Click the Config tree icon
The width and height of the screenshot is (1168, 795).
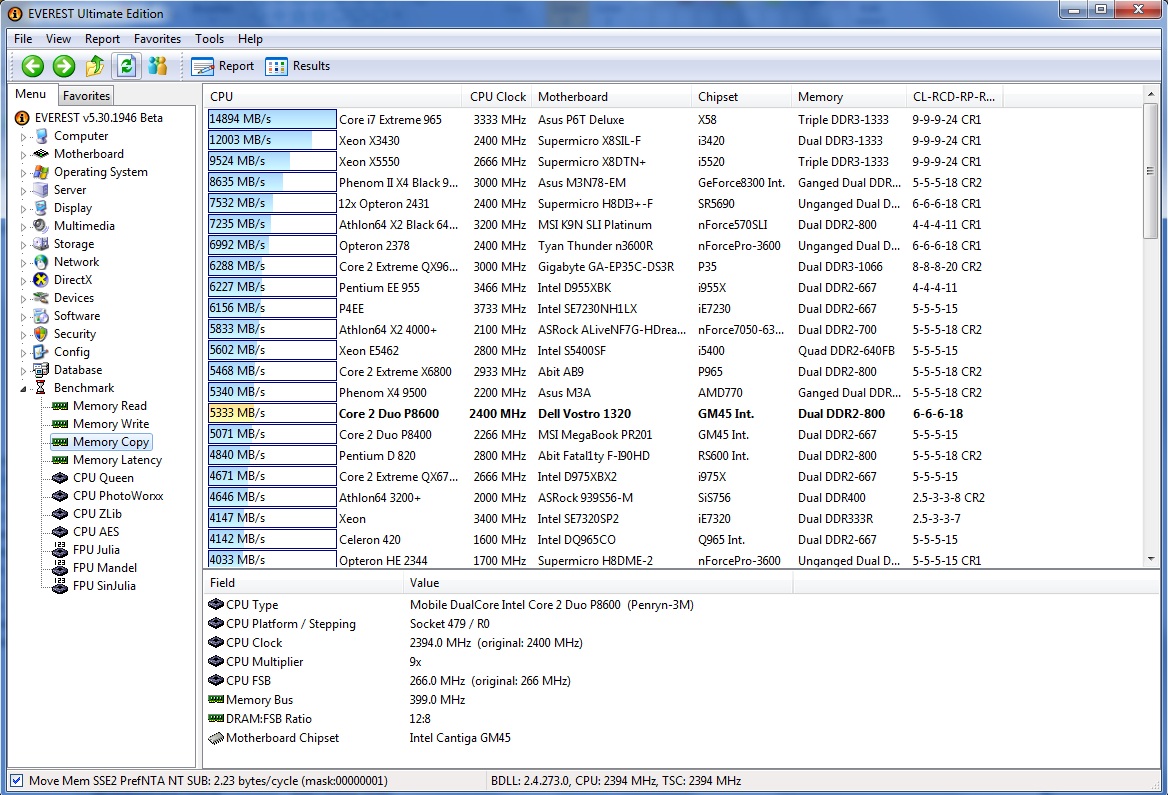coord(41,352)
